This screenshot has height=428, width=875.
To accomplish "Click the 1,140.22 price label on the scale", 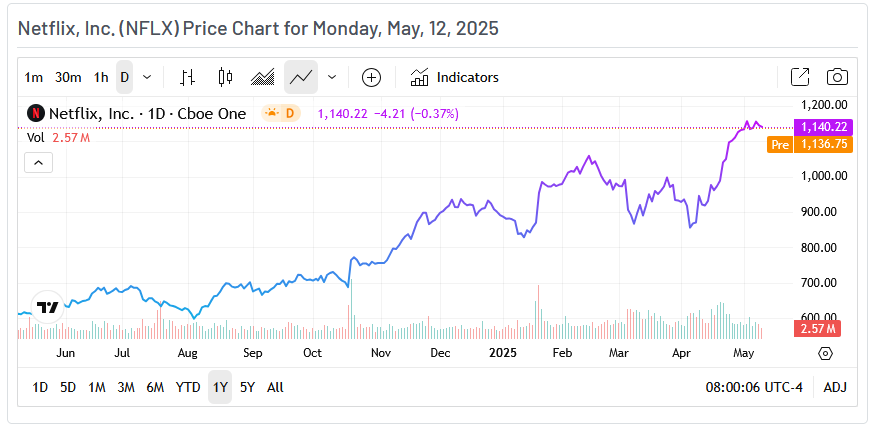I will [822, 127].
